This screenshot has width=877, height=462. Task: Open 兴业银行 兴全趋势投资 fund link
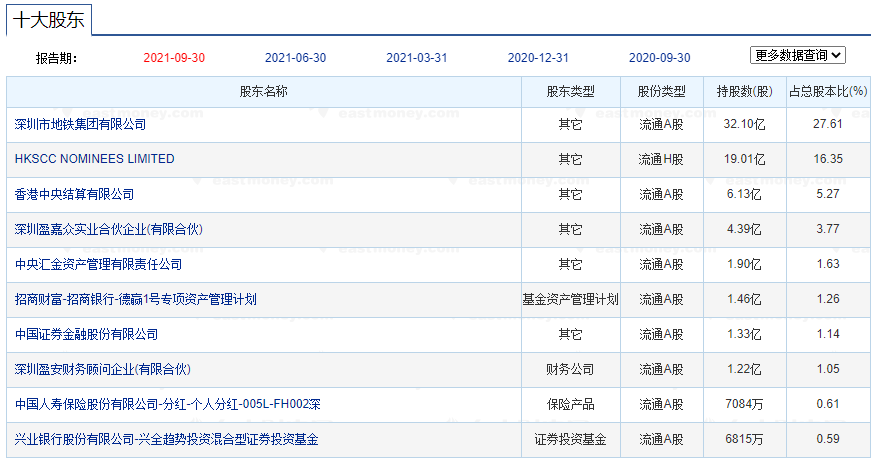click(x=167, y=440)
